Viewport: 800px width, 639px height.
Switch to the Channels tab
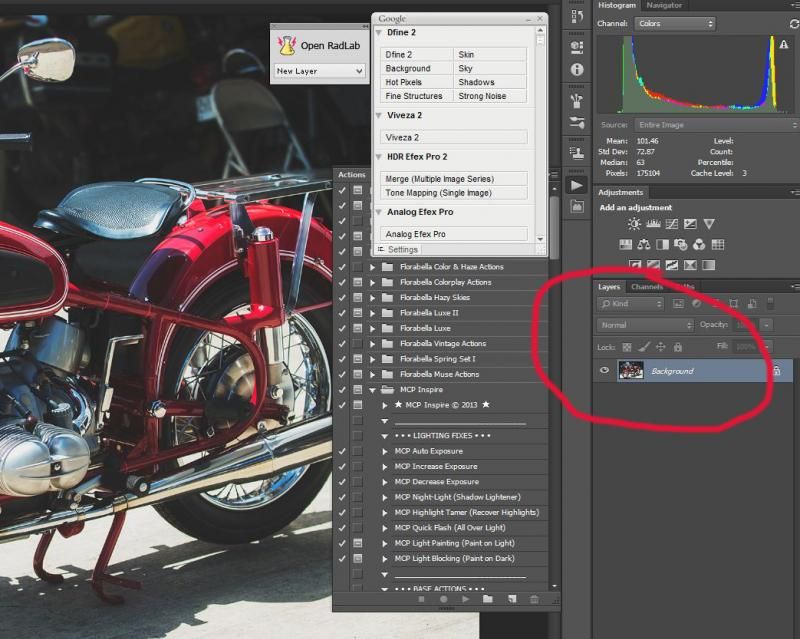tap(647, 287)
